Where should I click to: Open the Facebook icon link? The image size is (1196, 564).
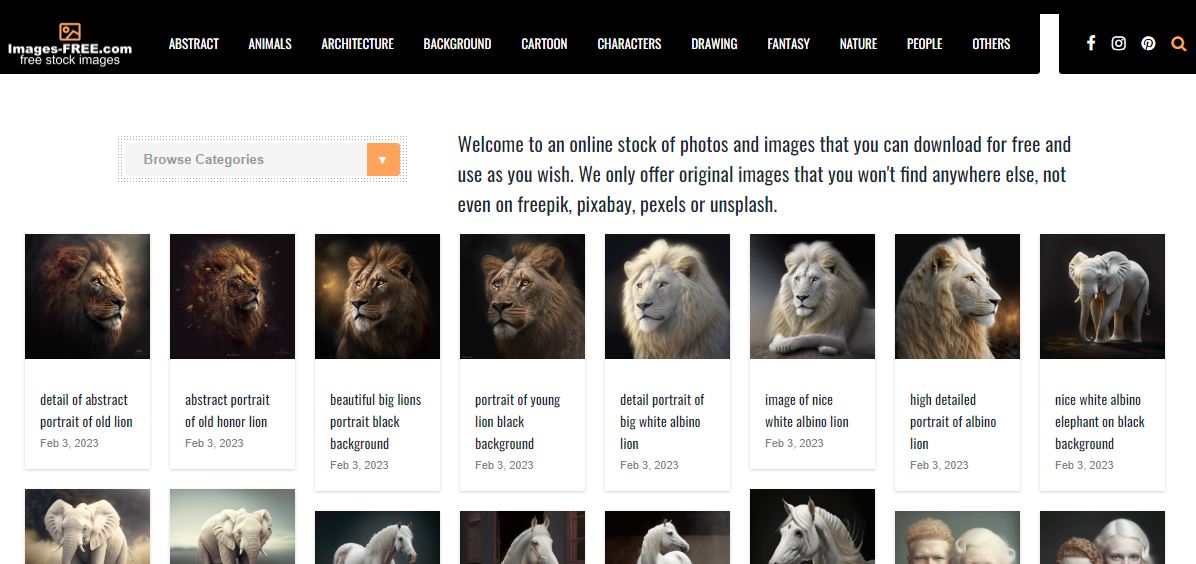1091,44
